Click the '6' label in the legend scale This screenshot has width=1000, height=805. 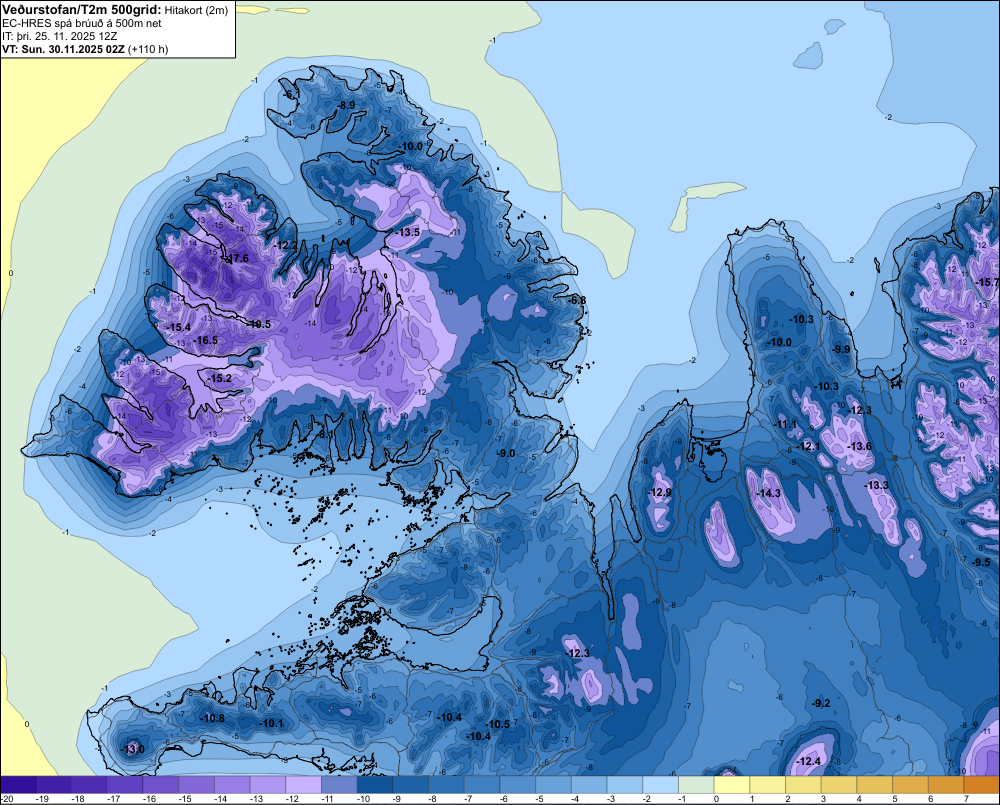coord(931,799)
